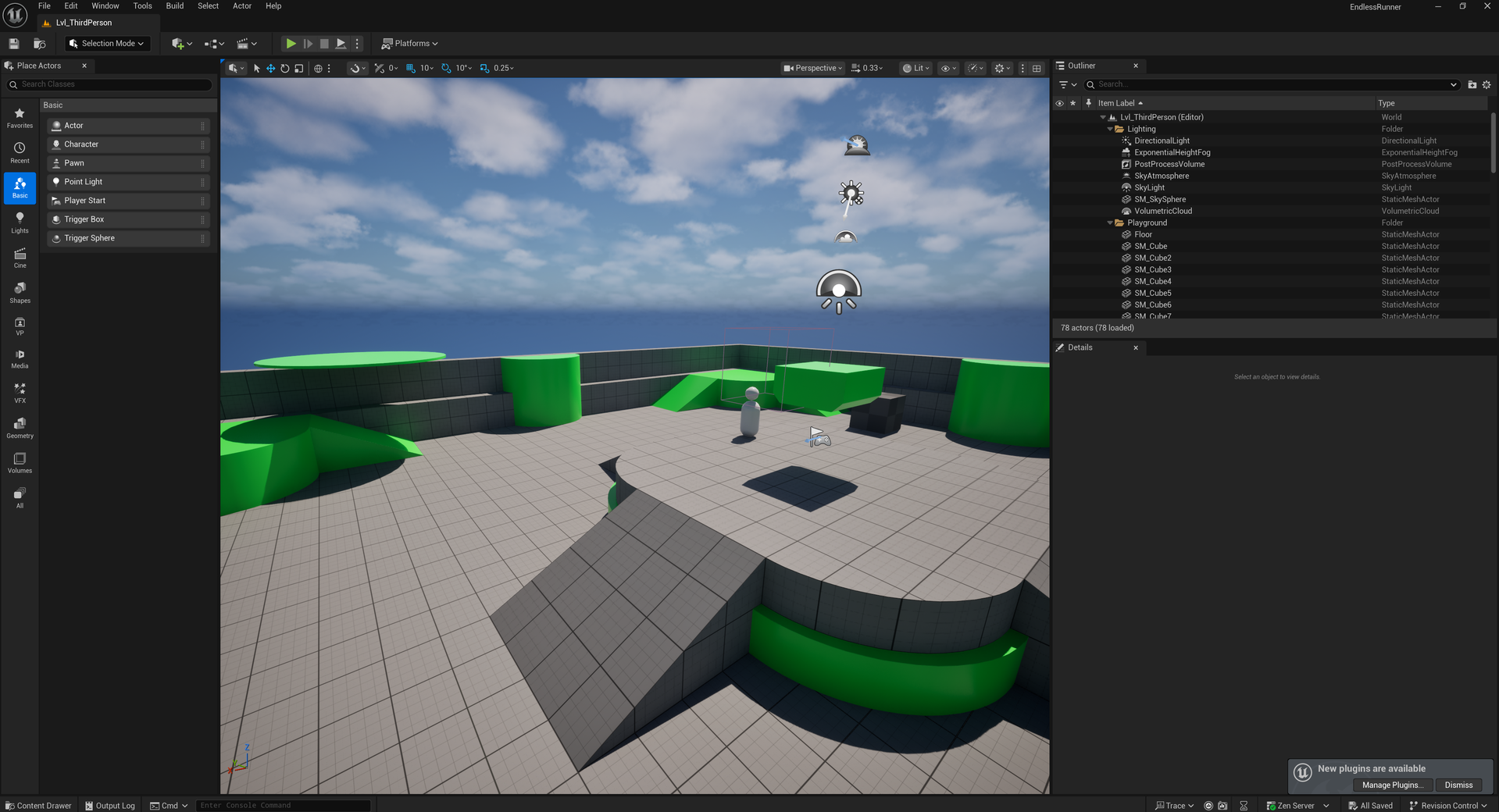Open the Content Drawer
1499x812 pixels.
tap(38, 806)
